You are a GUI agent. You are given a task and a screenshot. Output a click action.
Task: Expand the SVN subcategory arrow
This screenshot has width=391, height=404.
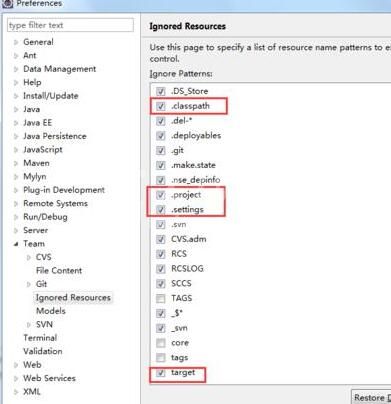point(29,325)
